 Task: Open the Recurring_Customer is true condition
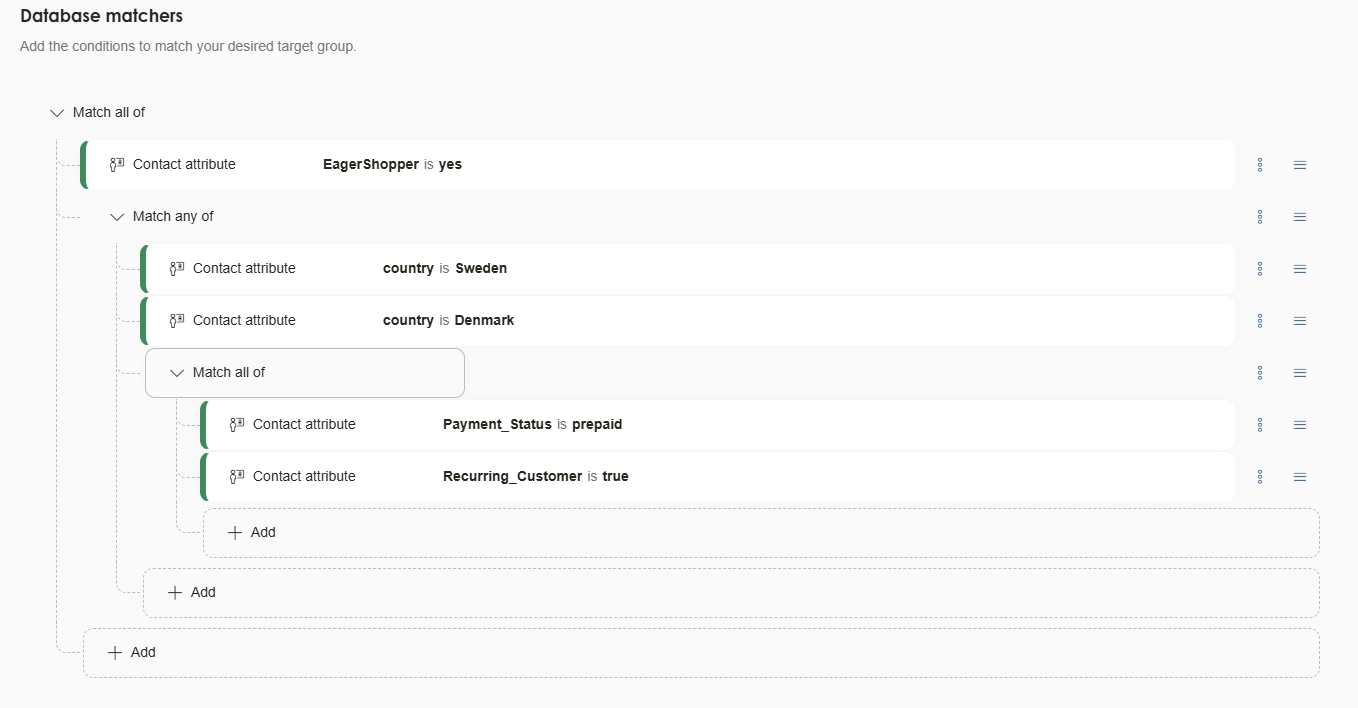pyautogui.click(x=535, y=477)
